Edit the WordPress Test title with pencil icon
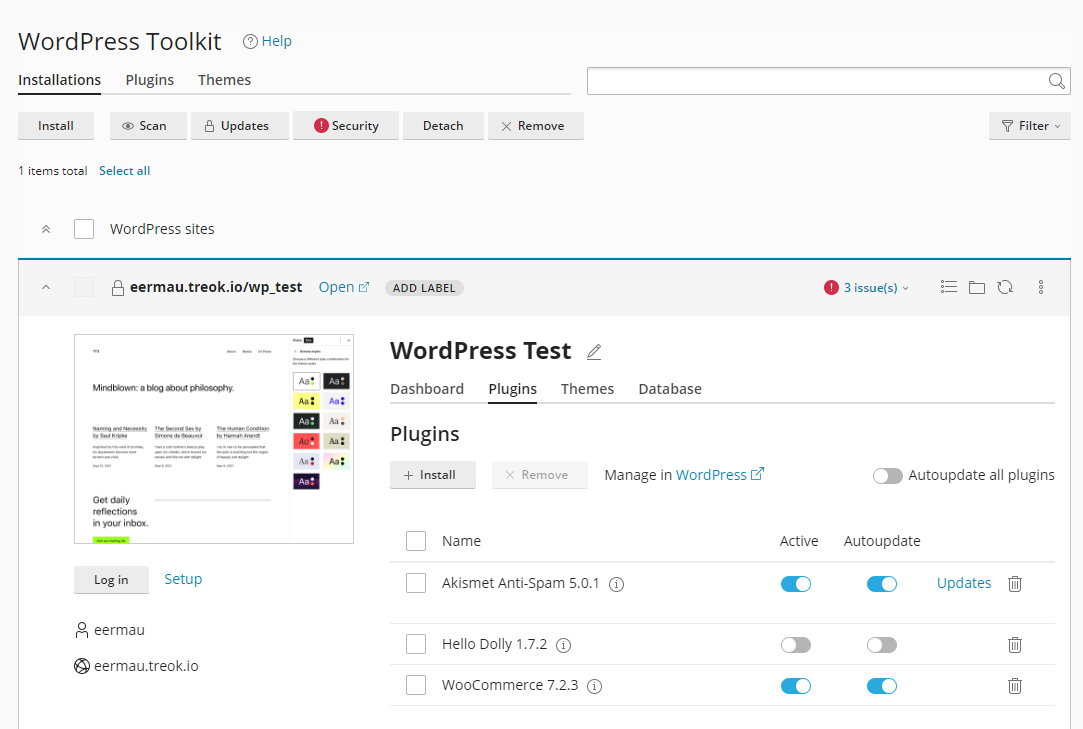This screenshot has height=729, width=1083. [x=594, y=351]
